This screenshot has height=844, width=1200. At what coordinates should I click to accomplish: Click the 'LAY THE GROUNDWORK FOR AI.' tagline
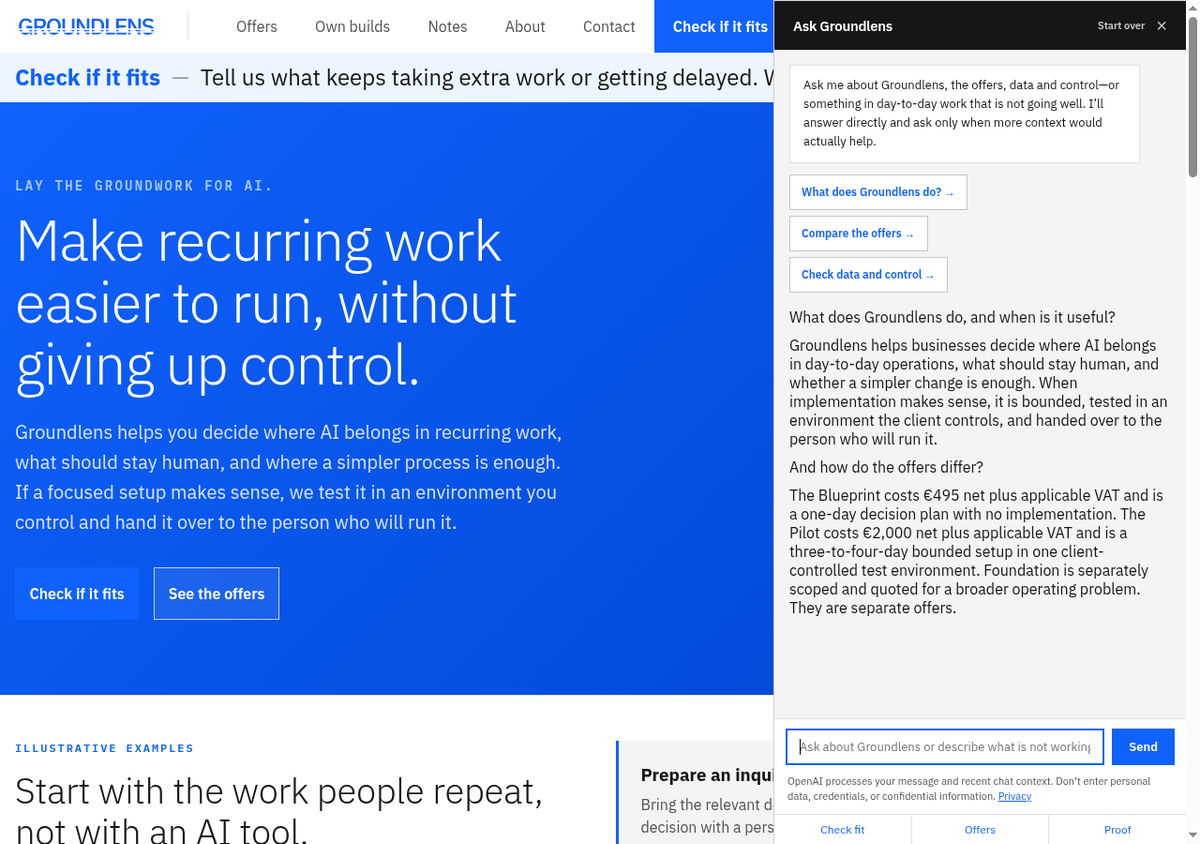(144, 186)
